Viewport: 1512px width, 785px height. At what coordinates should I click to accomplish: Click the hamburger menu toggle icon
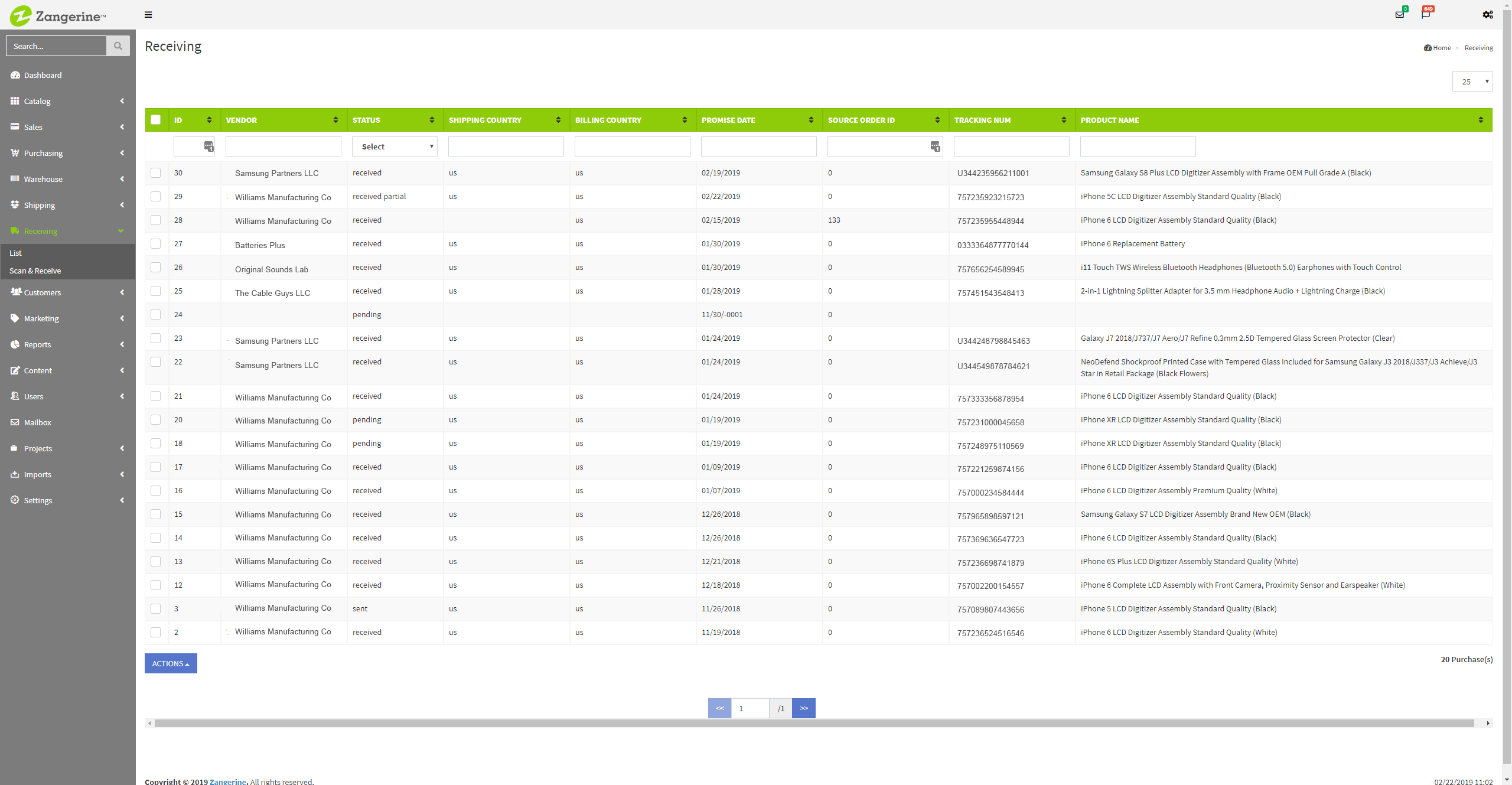[x=148, y=15]
